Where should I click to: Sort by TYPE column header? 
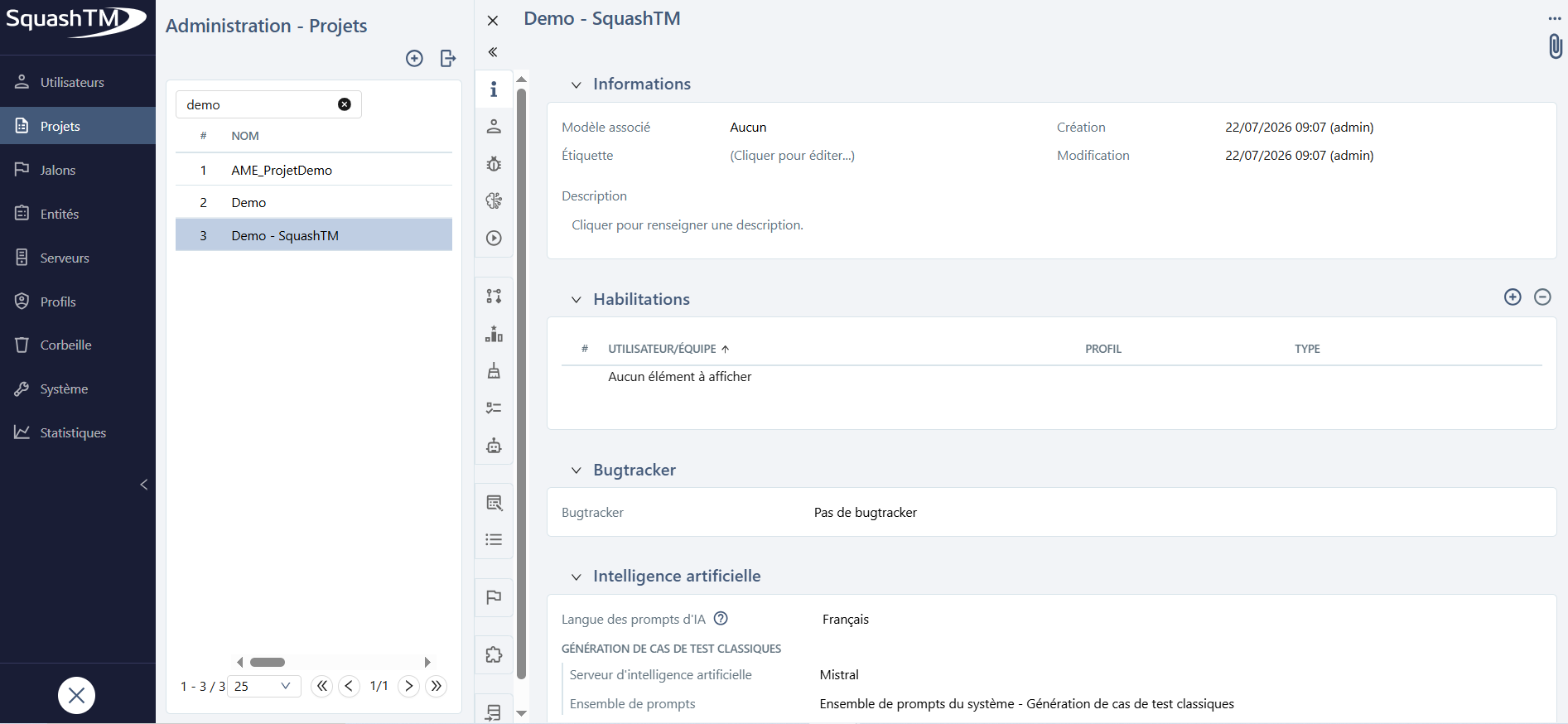coord(1307,349)
